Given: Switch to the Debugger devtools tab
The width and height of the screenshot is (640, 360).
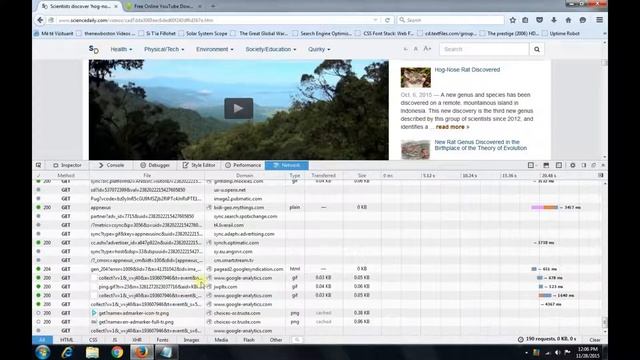Looking at the screenshot, I should coord(155,165).
